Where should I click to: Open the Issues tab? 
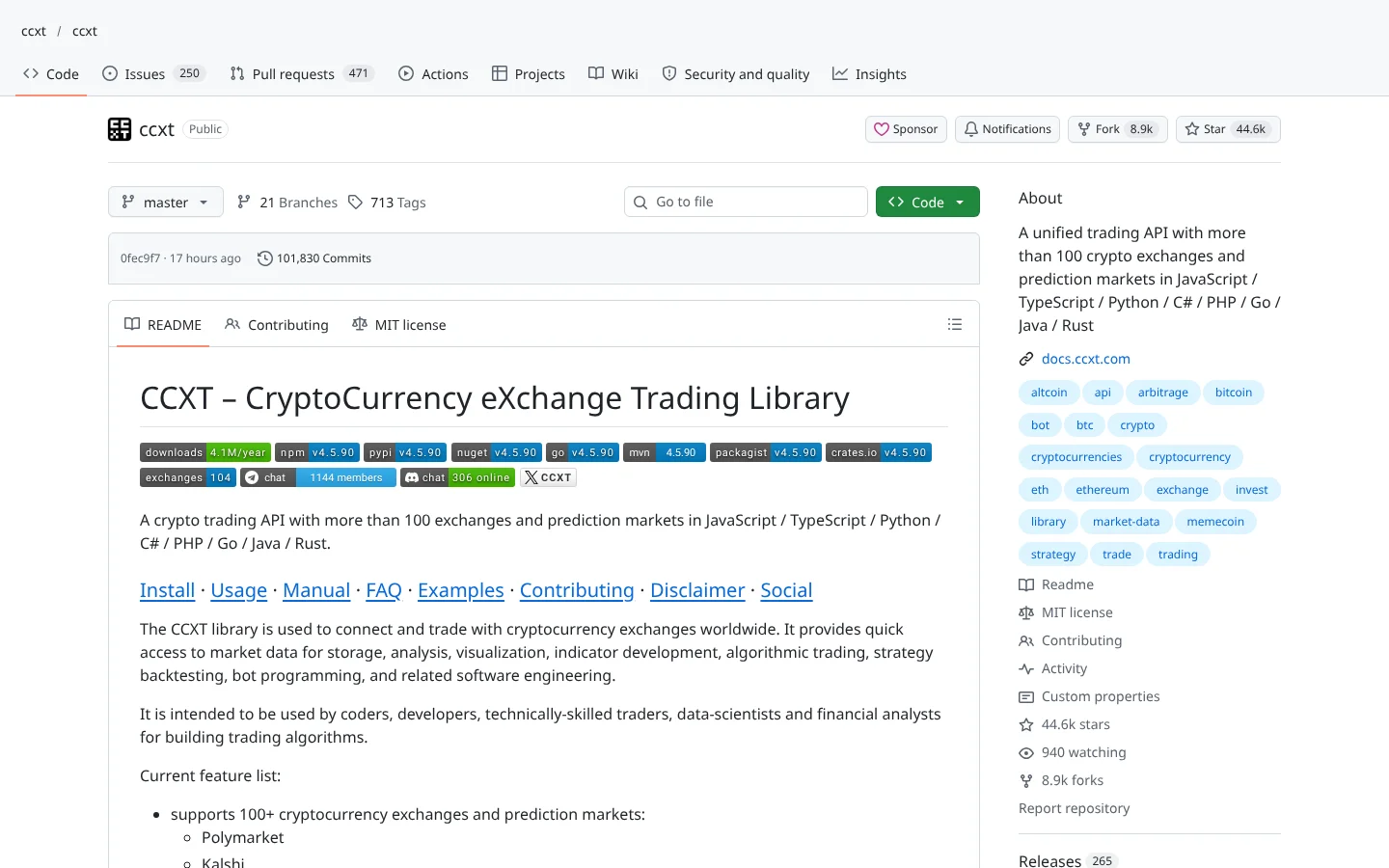pyautogui.click(x=153, y=73)
